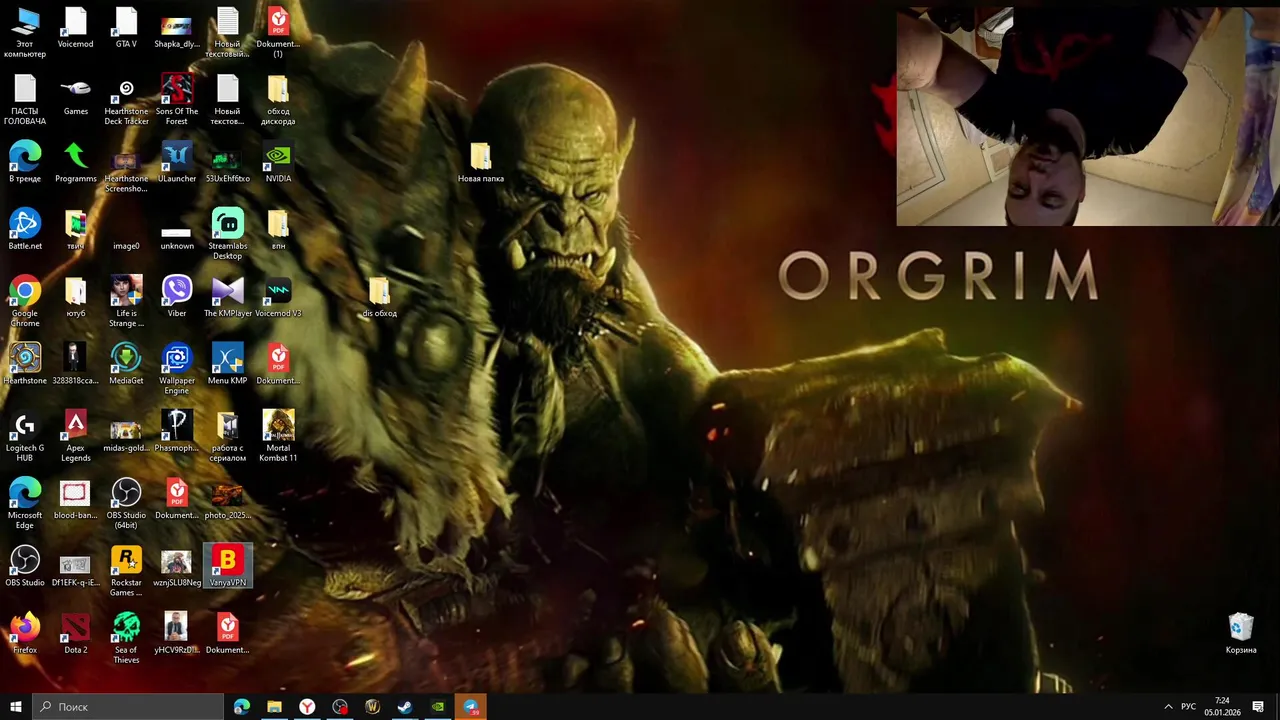Screen dimensions: 1280x720
Task: Select the MediaGet desktop icon
Action: [x=126, y=364]
